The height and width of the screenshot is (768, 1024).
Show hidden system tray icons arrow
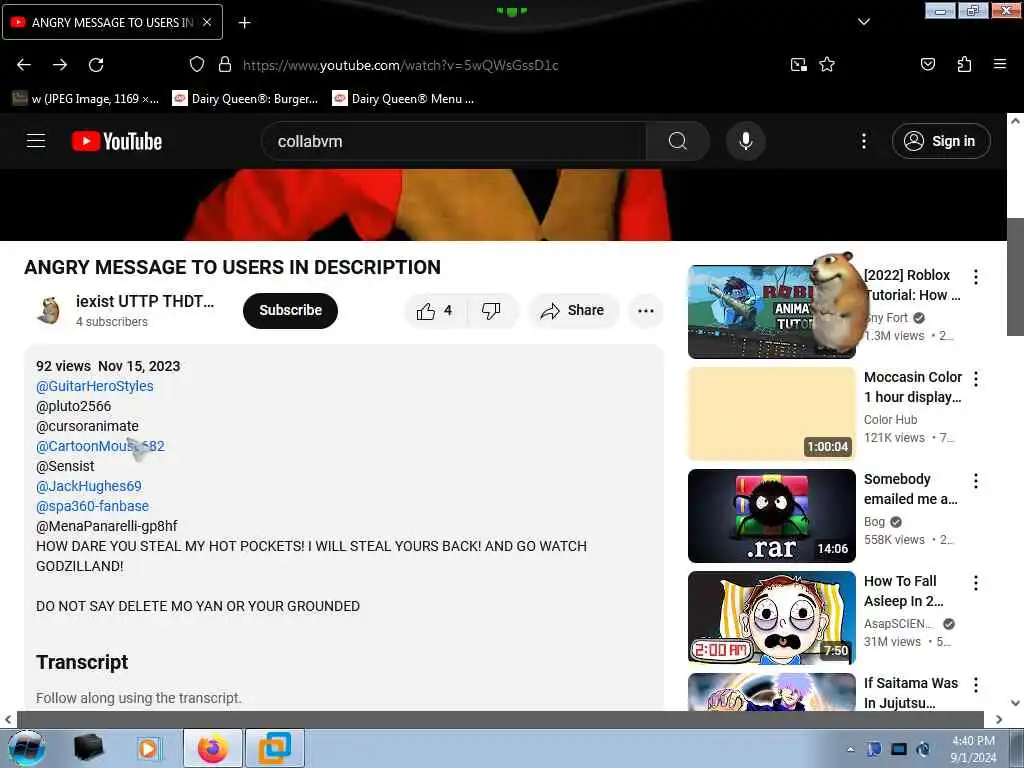850,749
